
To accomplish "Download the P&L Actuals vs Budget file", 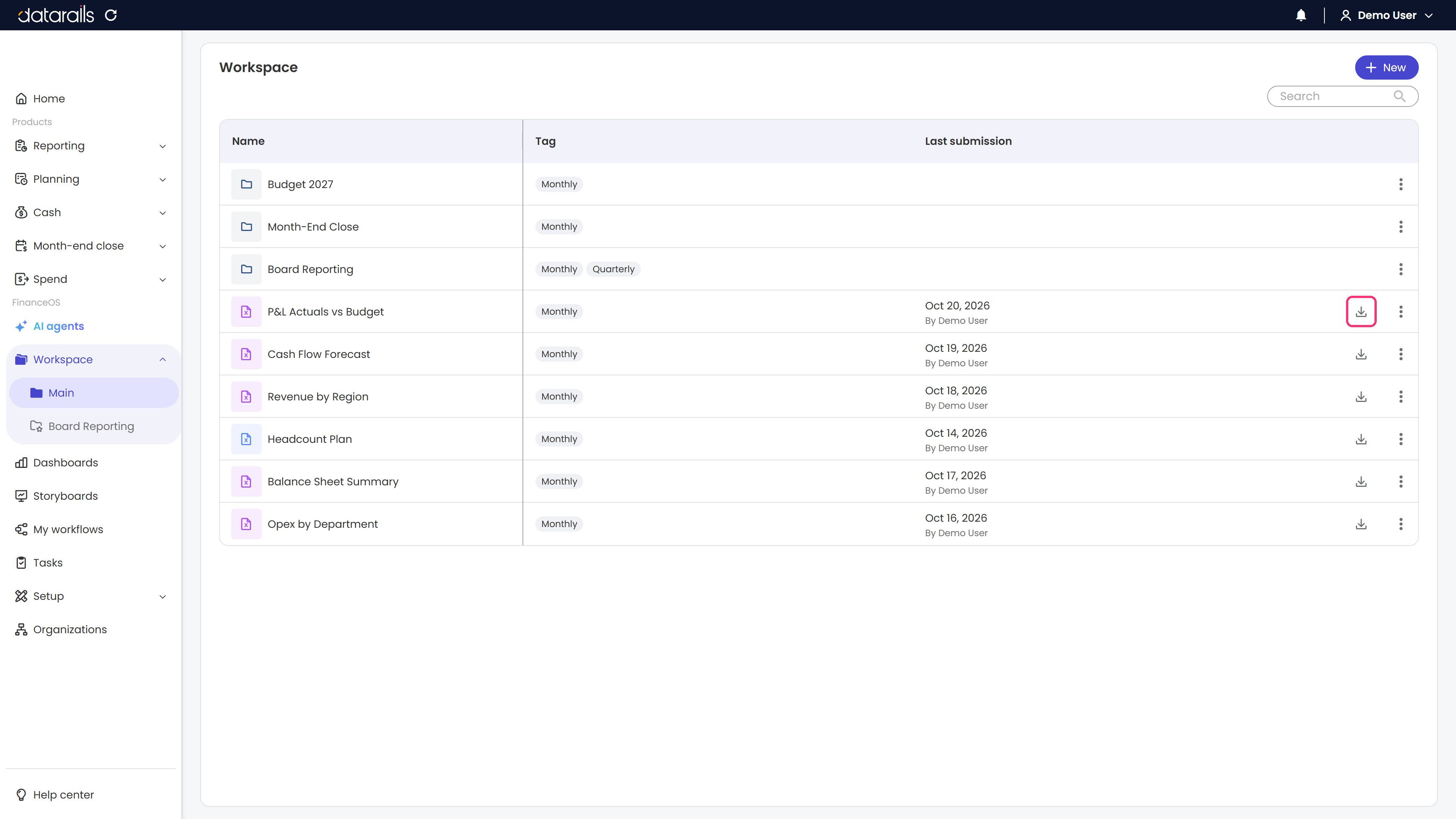I will 1361,311.
